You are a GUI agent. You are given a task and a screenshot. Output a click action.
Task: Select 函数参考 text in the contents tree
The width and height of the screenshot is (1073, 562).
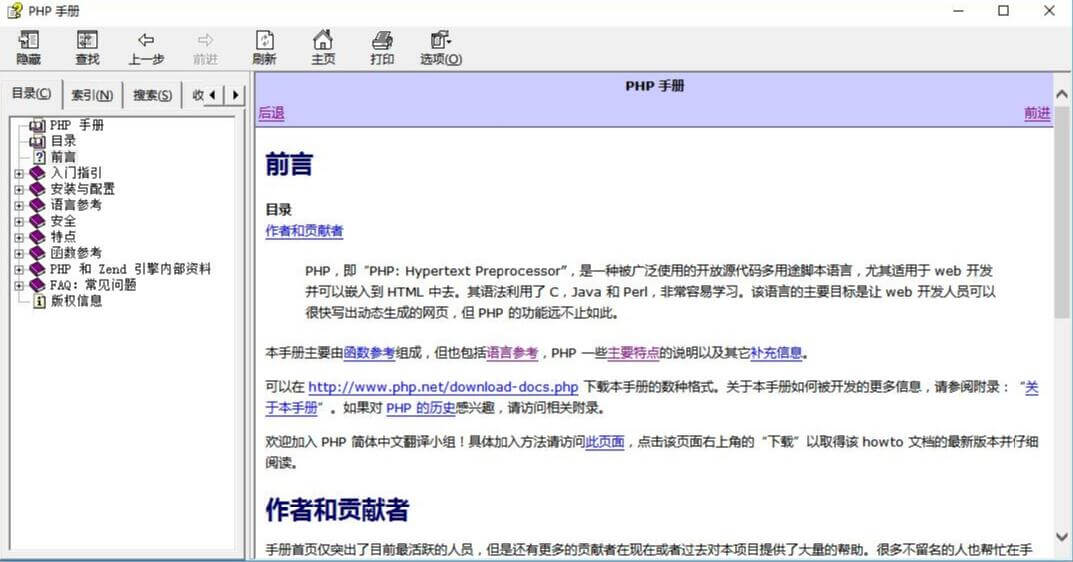(76, 253)
